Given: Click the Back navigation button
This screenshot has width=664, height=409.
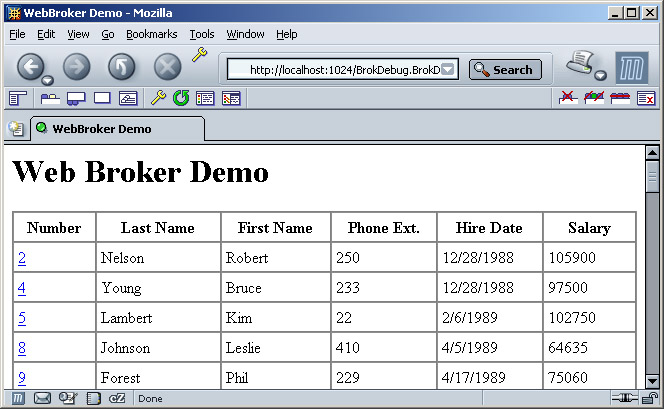Looking at the screenshot, I should point(30,67).
